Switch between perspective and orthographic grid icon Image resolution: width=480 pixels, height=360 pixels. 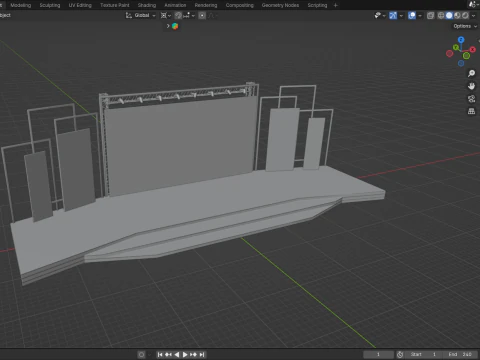(471, 111)
